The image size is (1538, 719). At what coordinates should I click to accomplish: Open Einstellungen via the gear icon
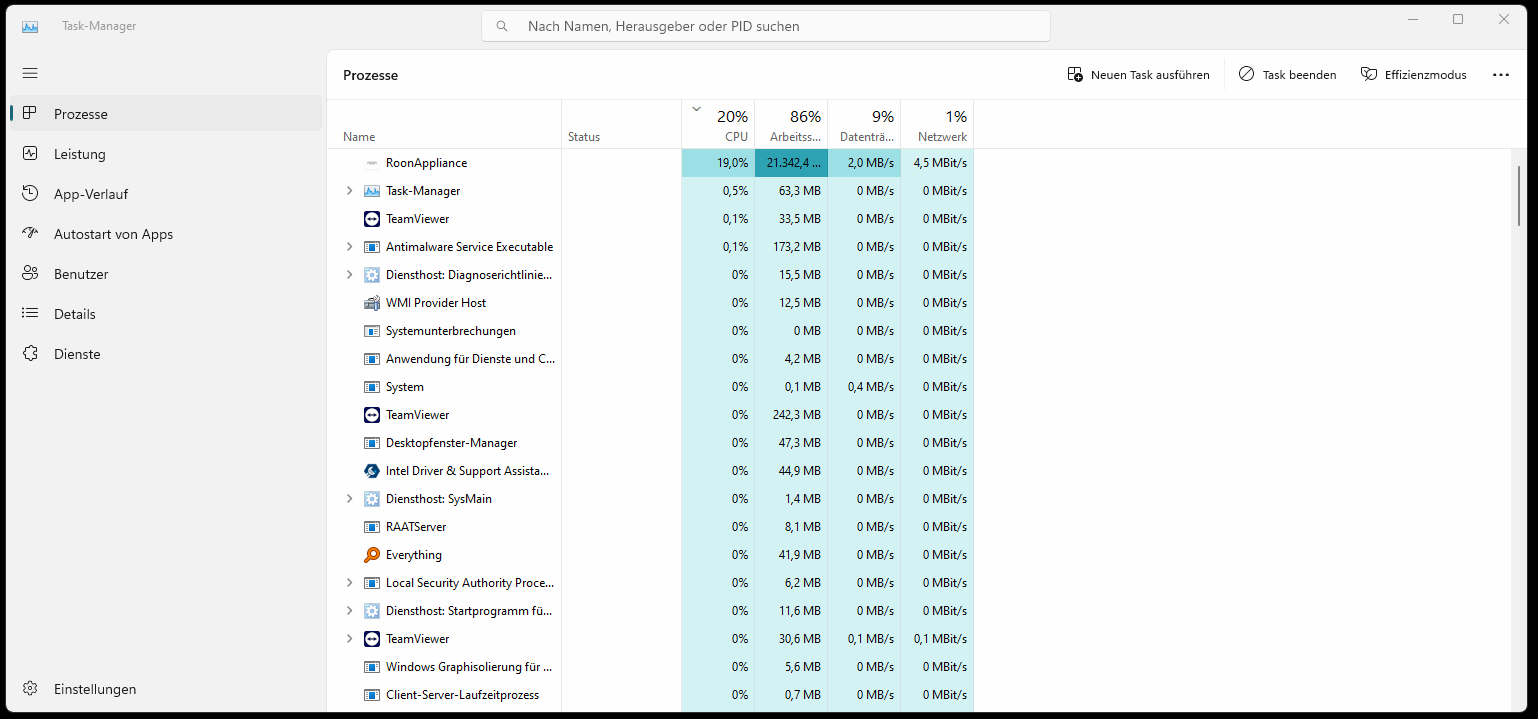click(29, 688)
